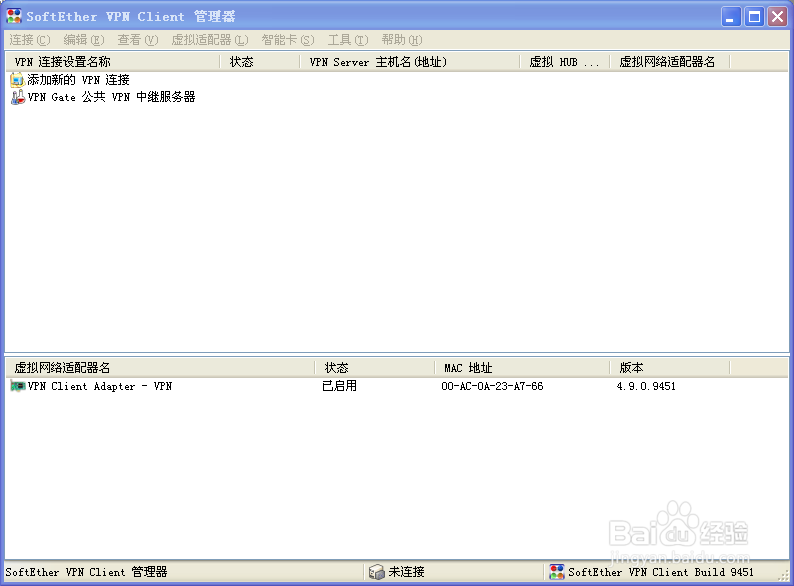Click the SoftEther app icon in title bar

14,16
